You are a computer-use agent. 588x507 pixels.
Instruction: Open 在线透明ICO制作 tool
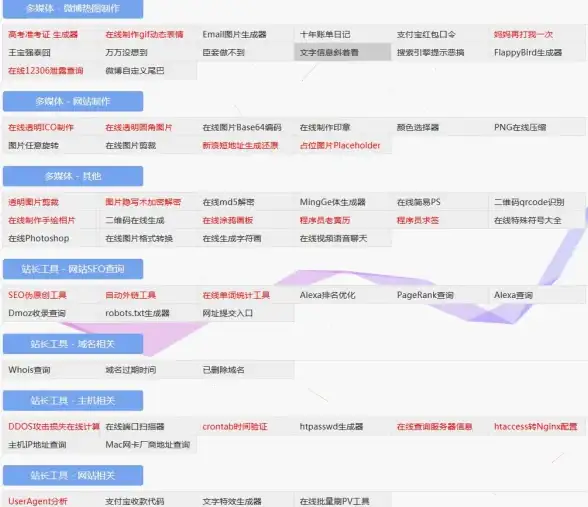click(x=41, y=128)
